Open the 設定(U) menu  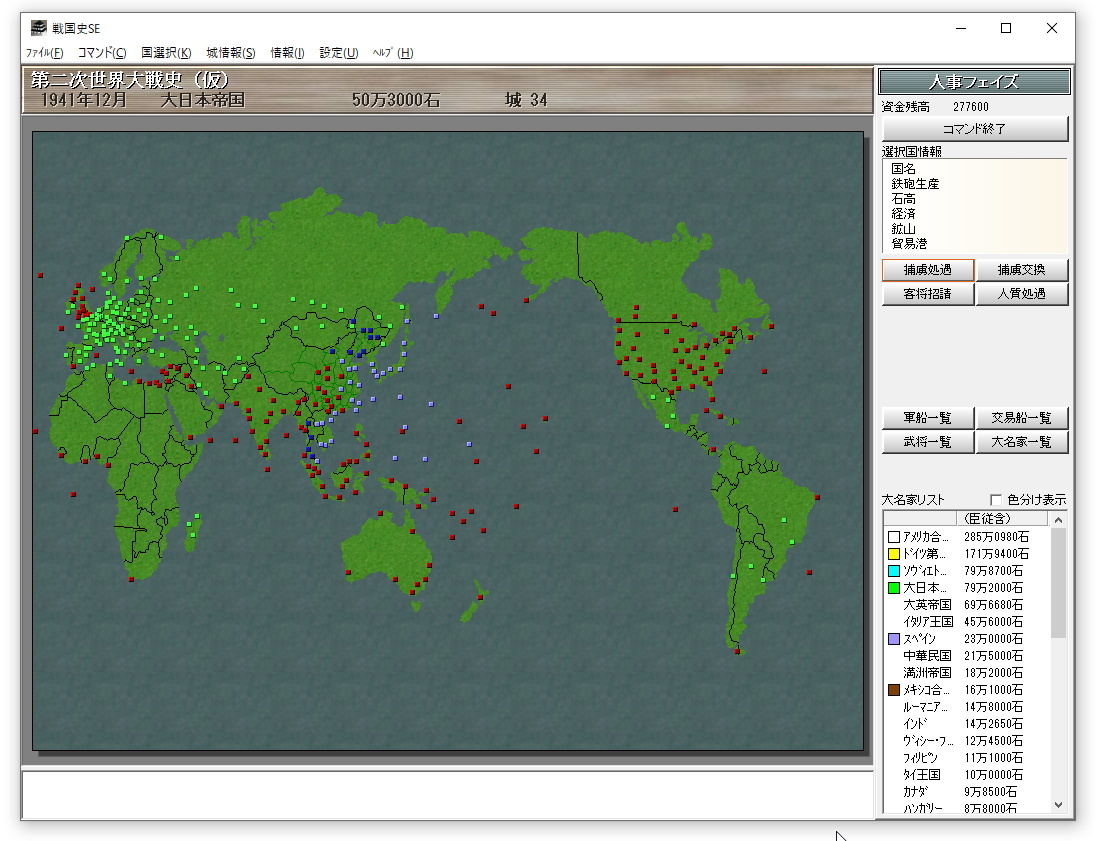click(x=338, y=53)
